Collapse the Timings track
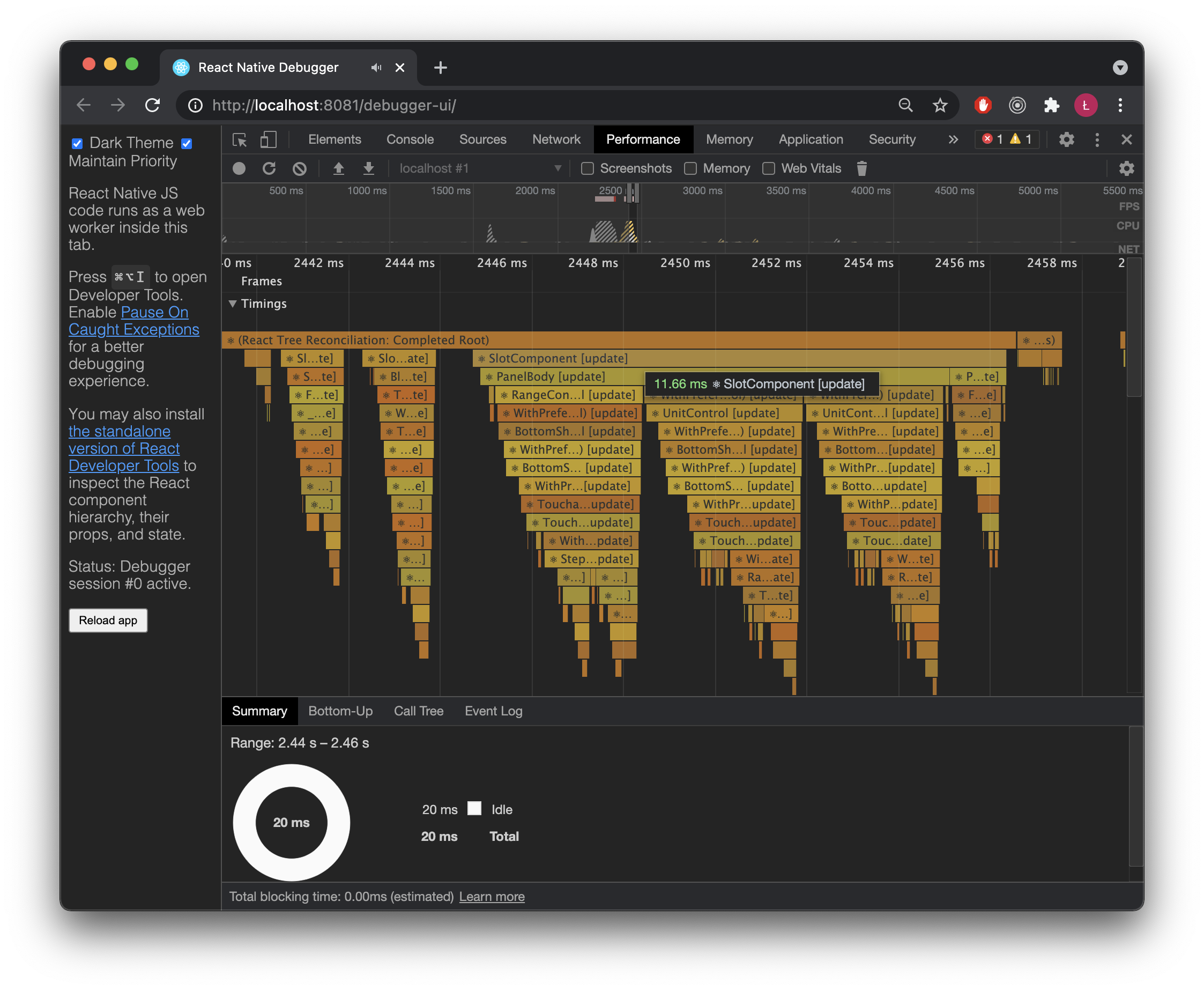 click(233, 304)
